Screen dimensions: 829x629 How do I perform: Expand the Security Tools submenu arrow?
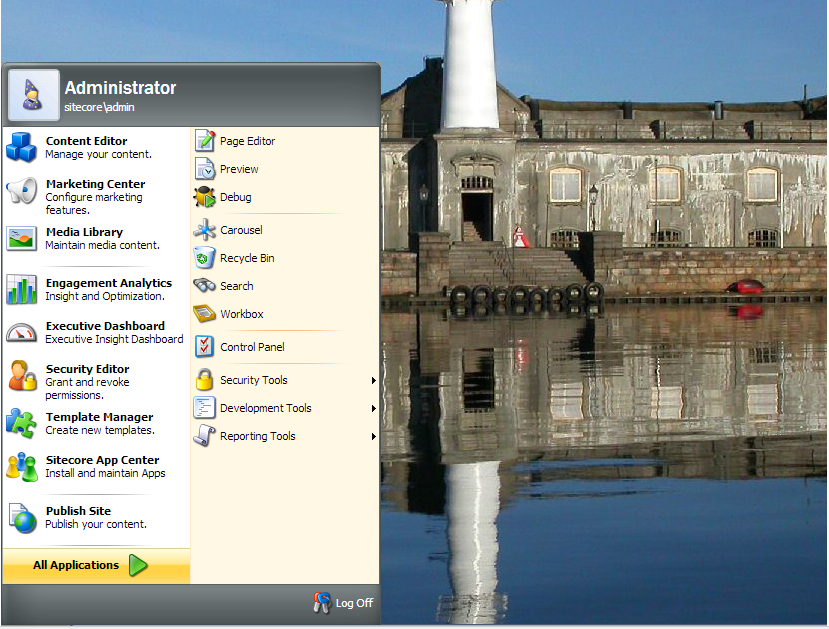pos(373,381)
